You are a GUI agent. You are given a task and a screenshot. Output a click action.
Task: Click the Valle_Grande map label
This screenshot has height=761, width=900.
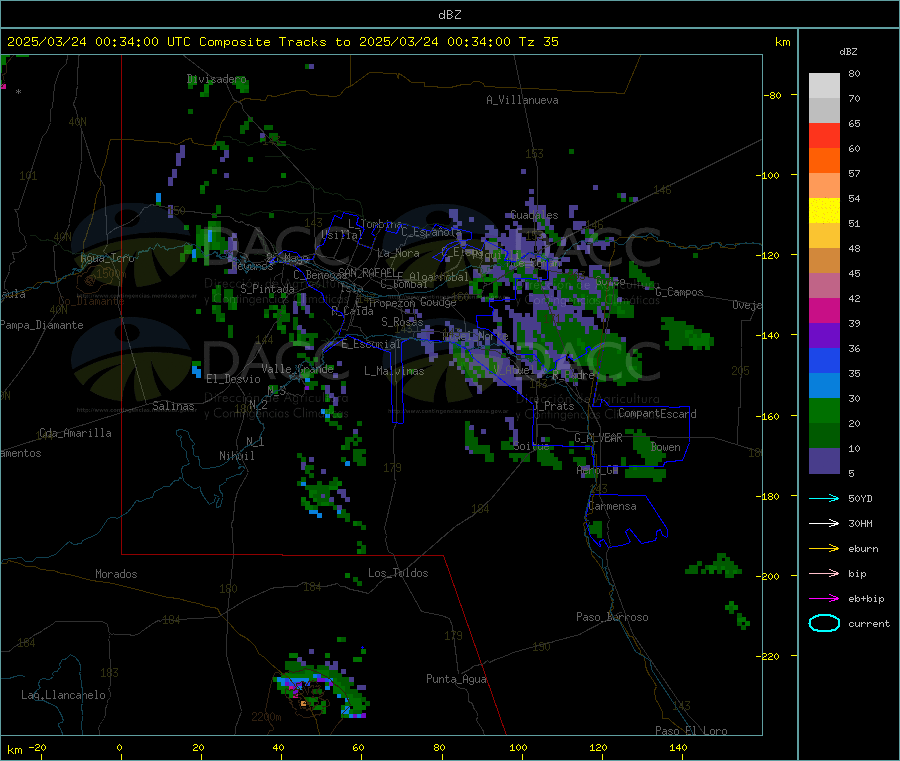pyautogui.click(x=298, y=369)
